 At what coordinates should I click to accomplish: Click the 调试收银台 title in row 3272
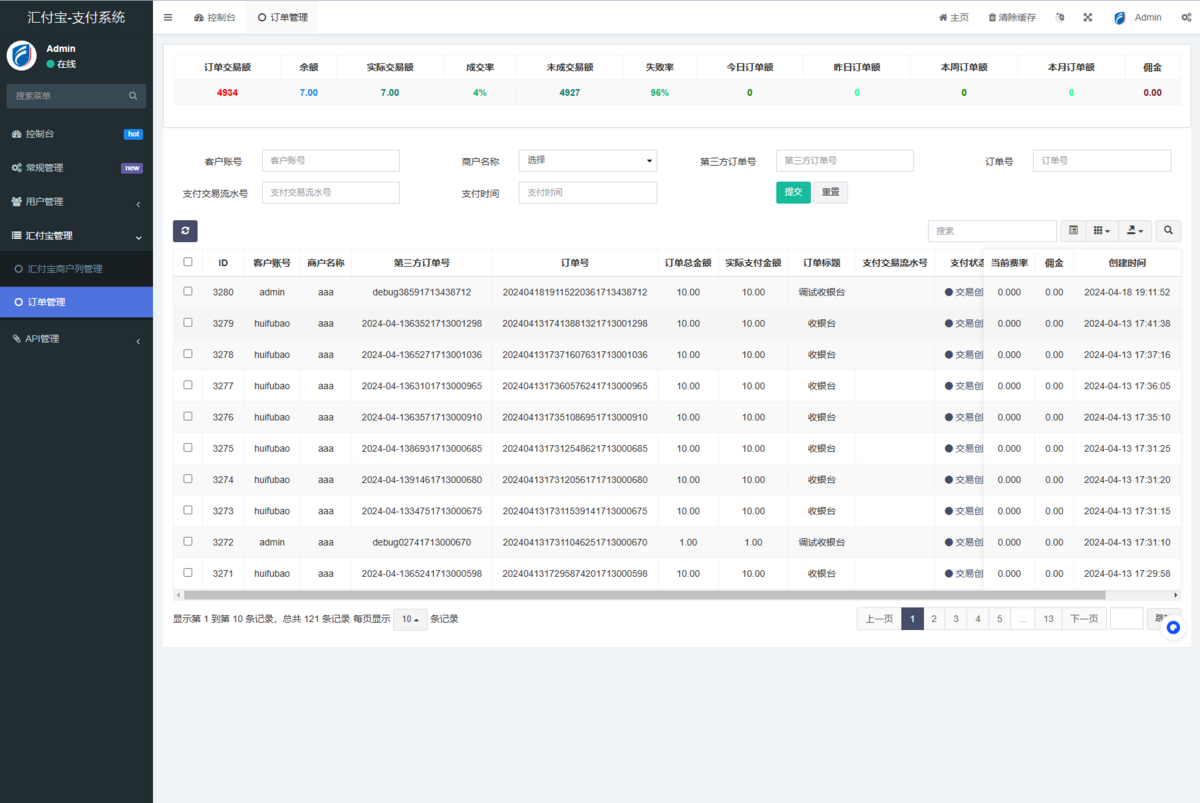pos(822,542)
